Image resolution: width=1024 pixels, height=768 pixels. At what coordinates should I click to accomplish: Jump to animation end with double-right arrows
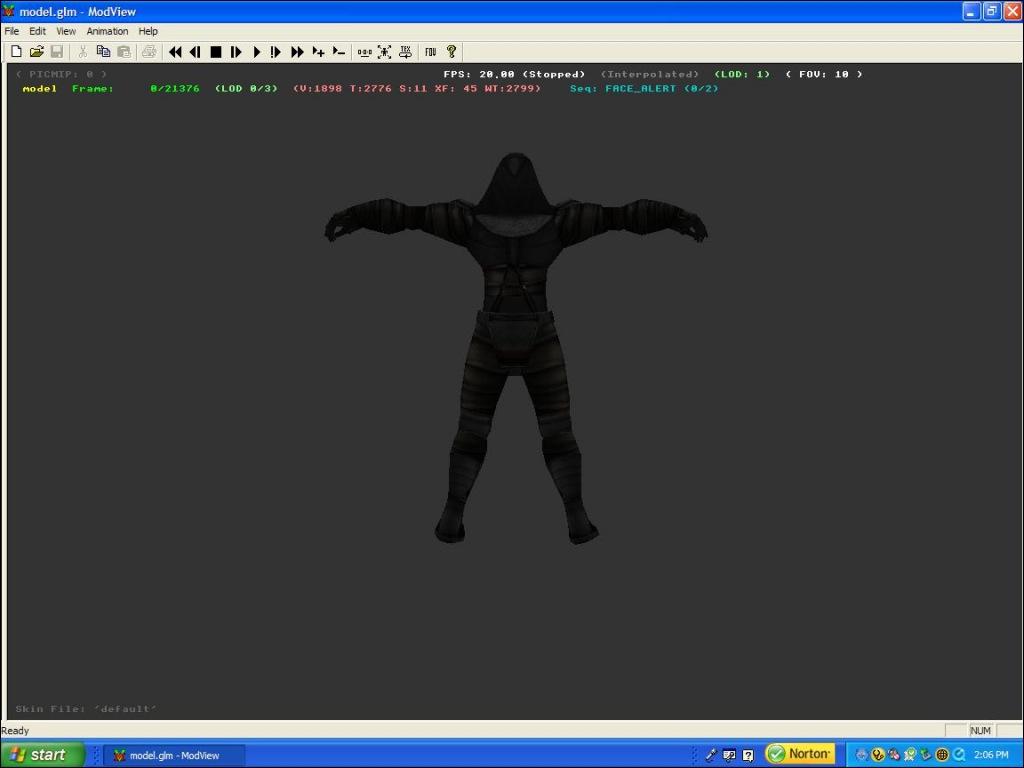297,51
